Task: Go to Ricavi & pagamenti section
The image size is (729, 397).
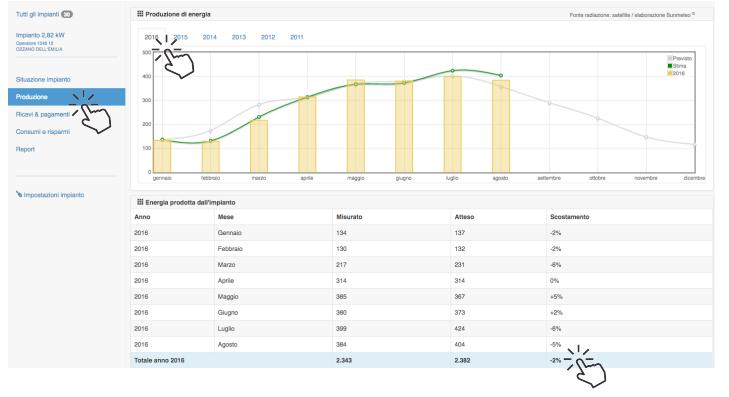Action: [x=43, y=114]
